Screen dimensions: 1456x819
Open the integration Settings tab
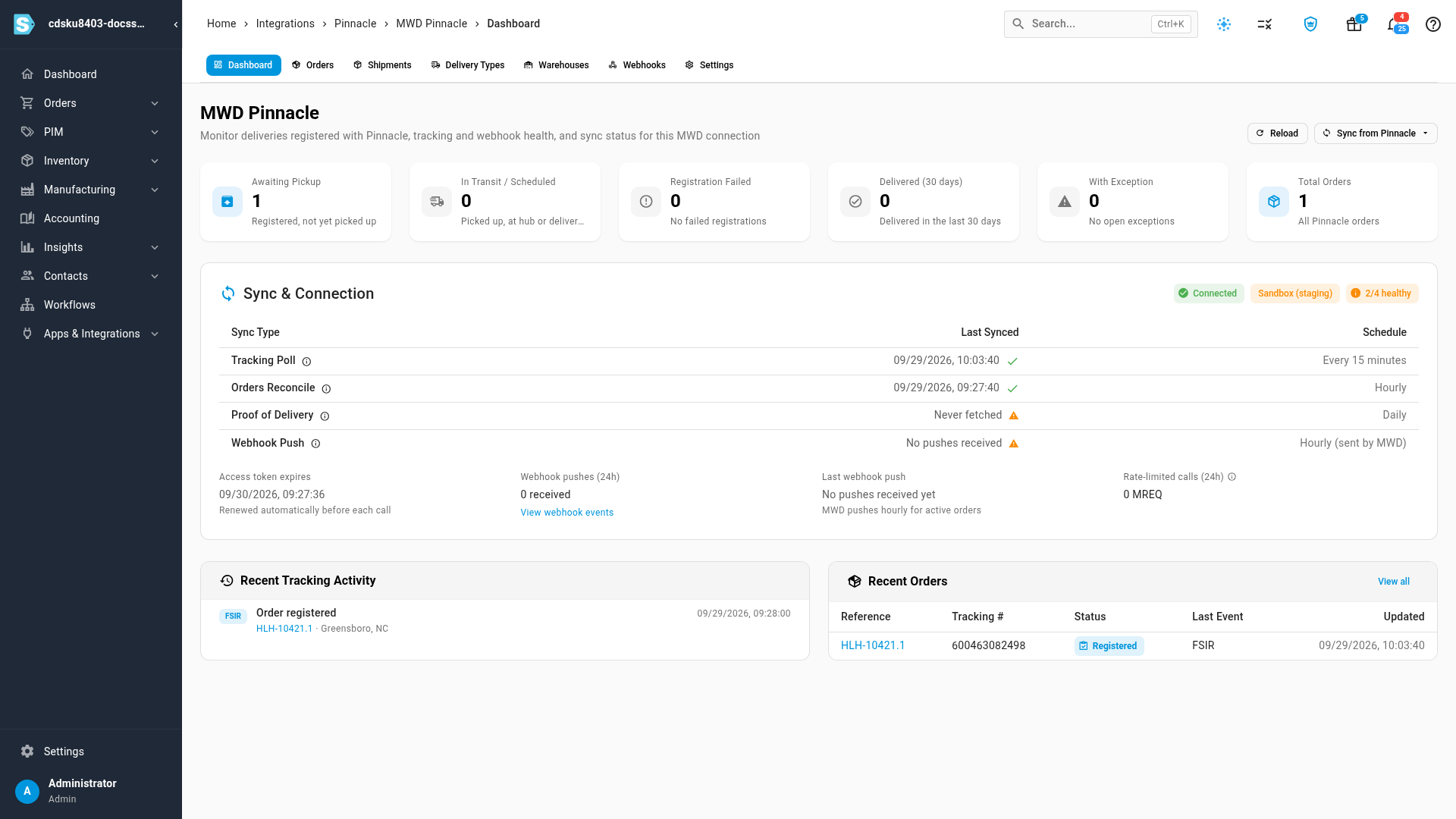[709, 65]
